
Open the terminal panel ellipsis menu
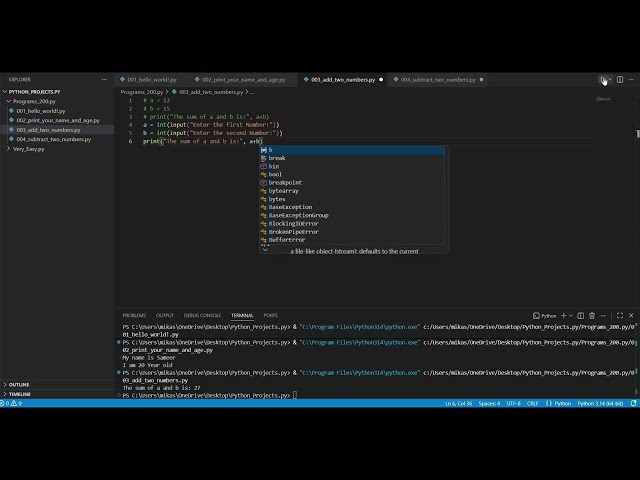pos(603,316)
